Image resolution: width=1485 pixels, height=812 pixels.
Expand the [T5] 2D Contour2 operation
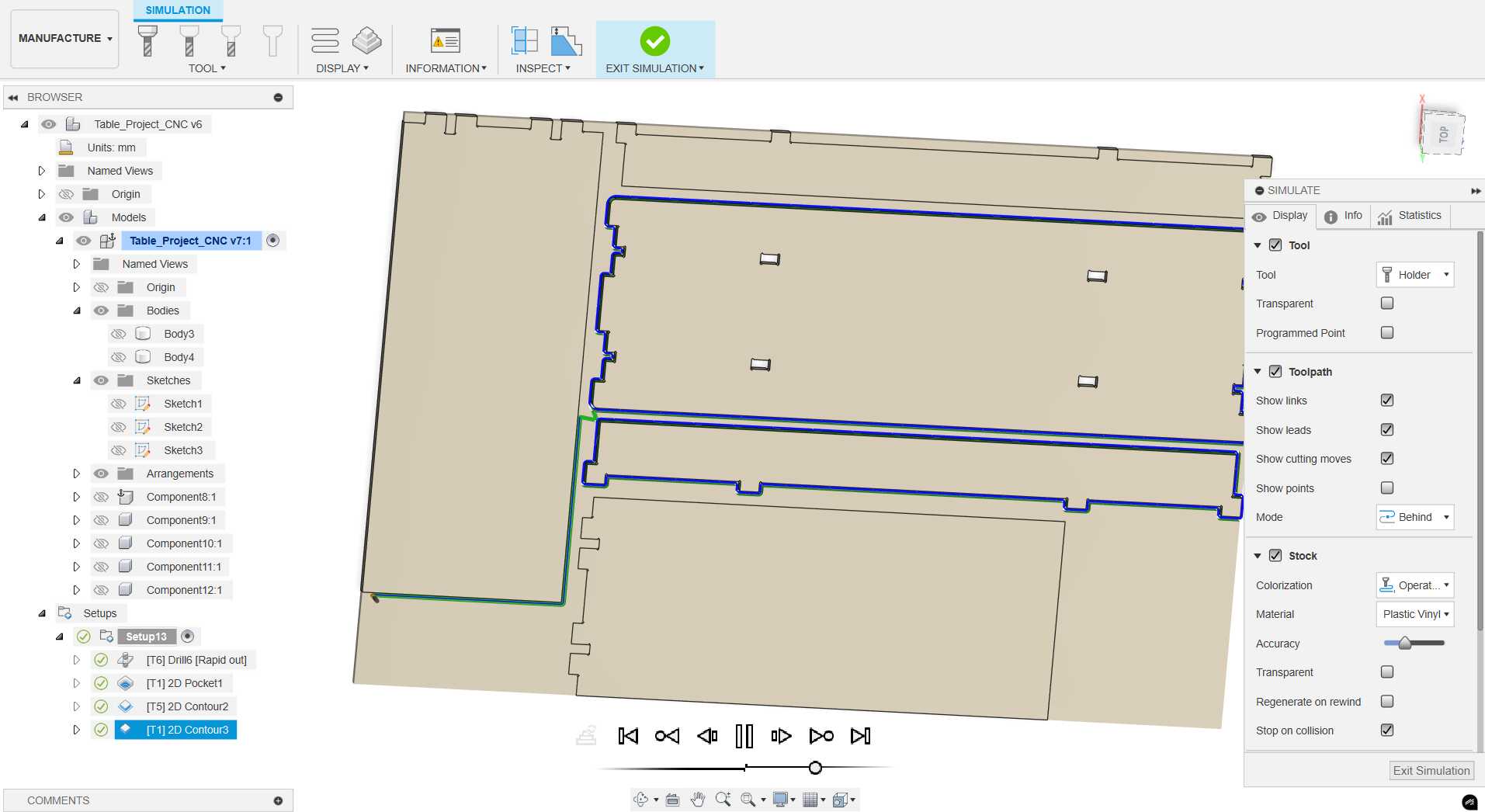pos(76,706)
